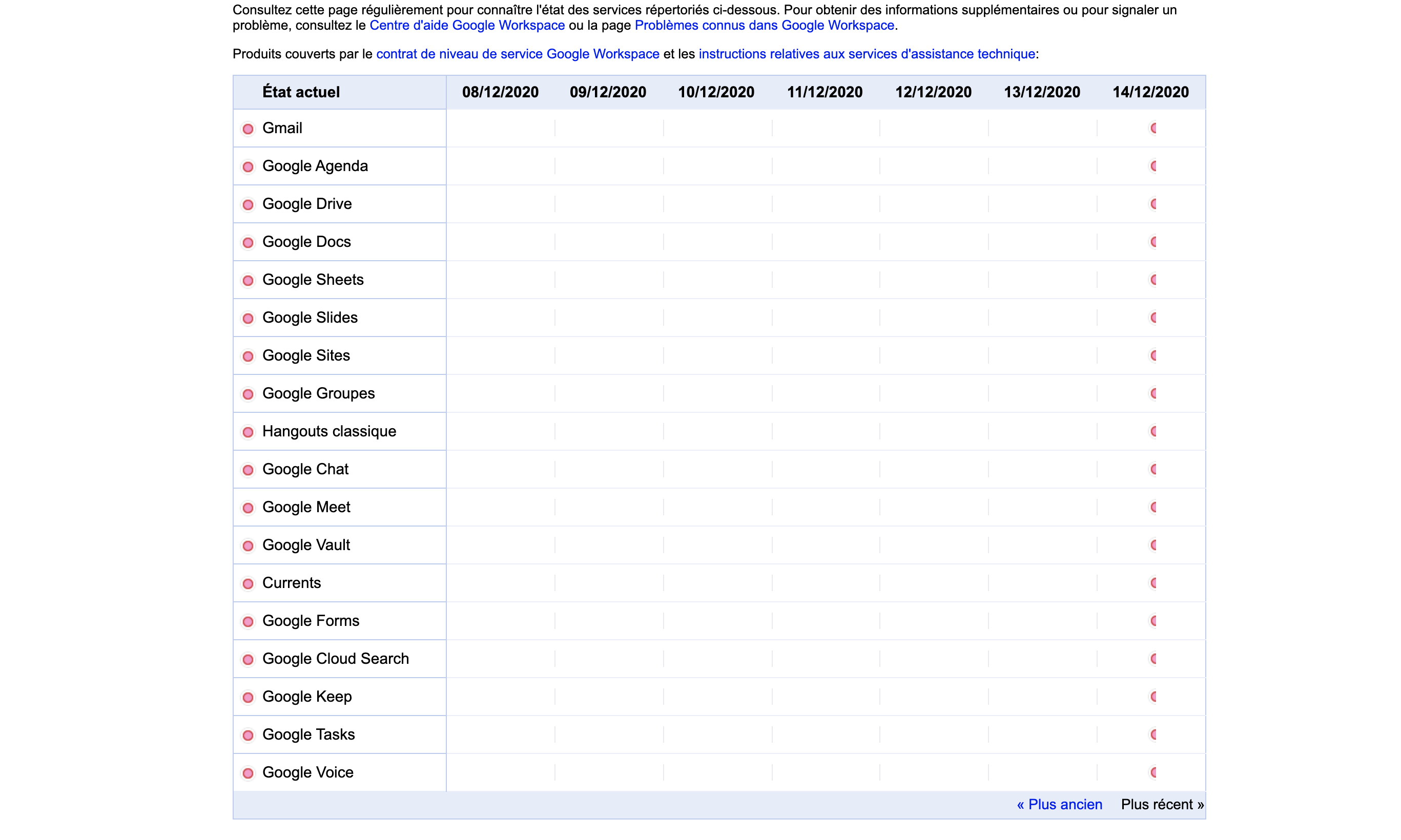Image resolution: width=1401 pixels, height=840 pixels.
Task: Open the Centre d'aide Google Workspace link
Action: pyautogui.click(x=467, y=26)
